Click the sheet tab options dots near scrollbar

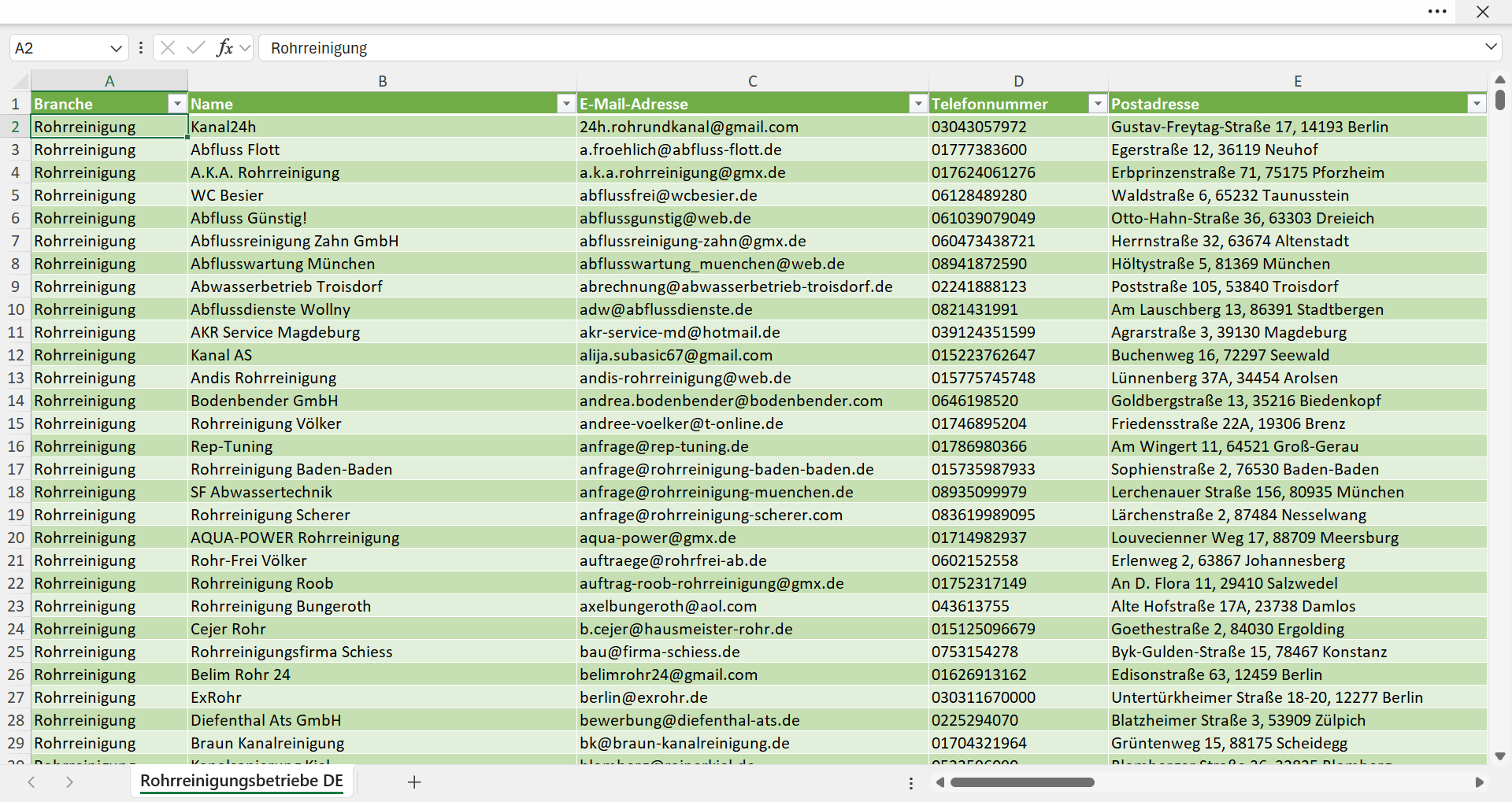click(x=911, y=783)
